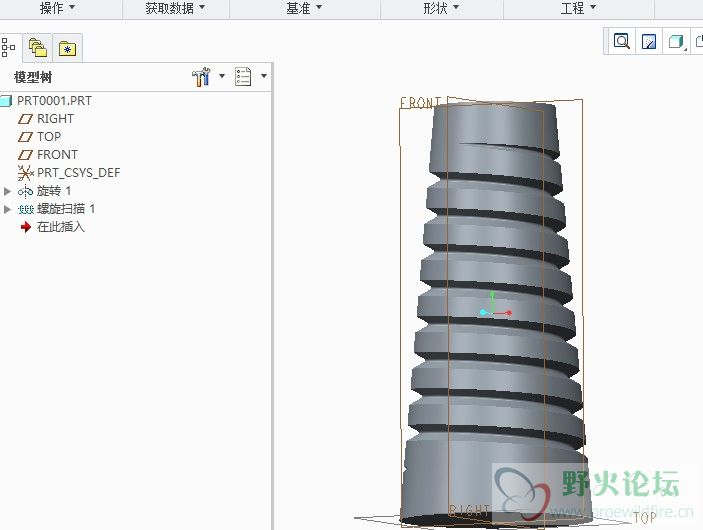
Task: Expand the 螺旋扫描 1 feature node
Action: (7, 209)
